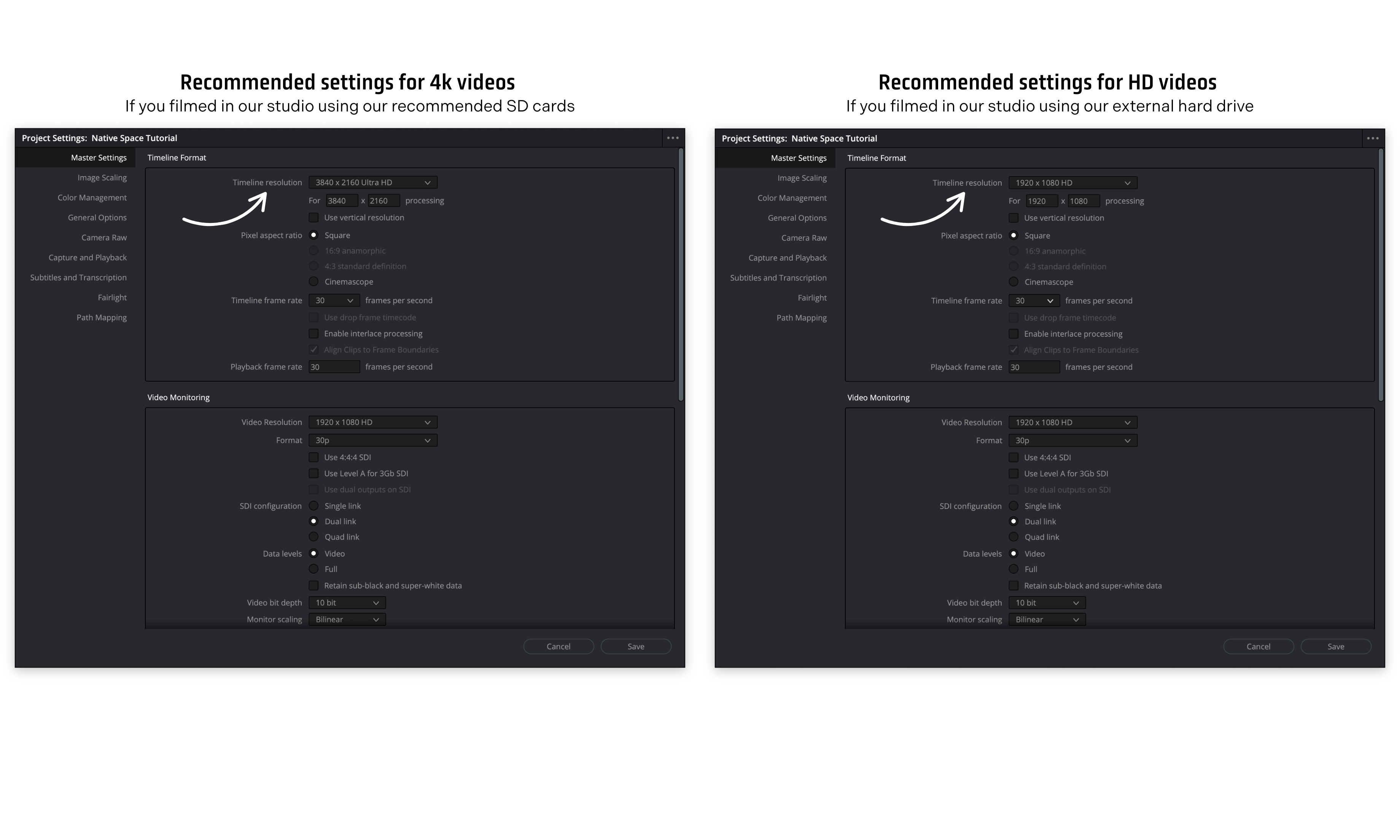Select Single link SDI configuration in 4k window
Viewport: 1400px width, 840px height.
313,506
